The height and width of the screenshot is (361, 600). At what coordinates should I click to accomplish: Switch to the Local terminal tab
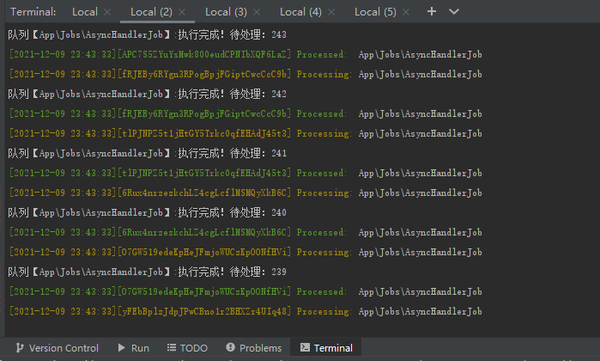(x=85, y=12)
